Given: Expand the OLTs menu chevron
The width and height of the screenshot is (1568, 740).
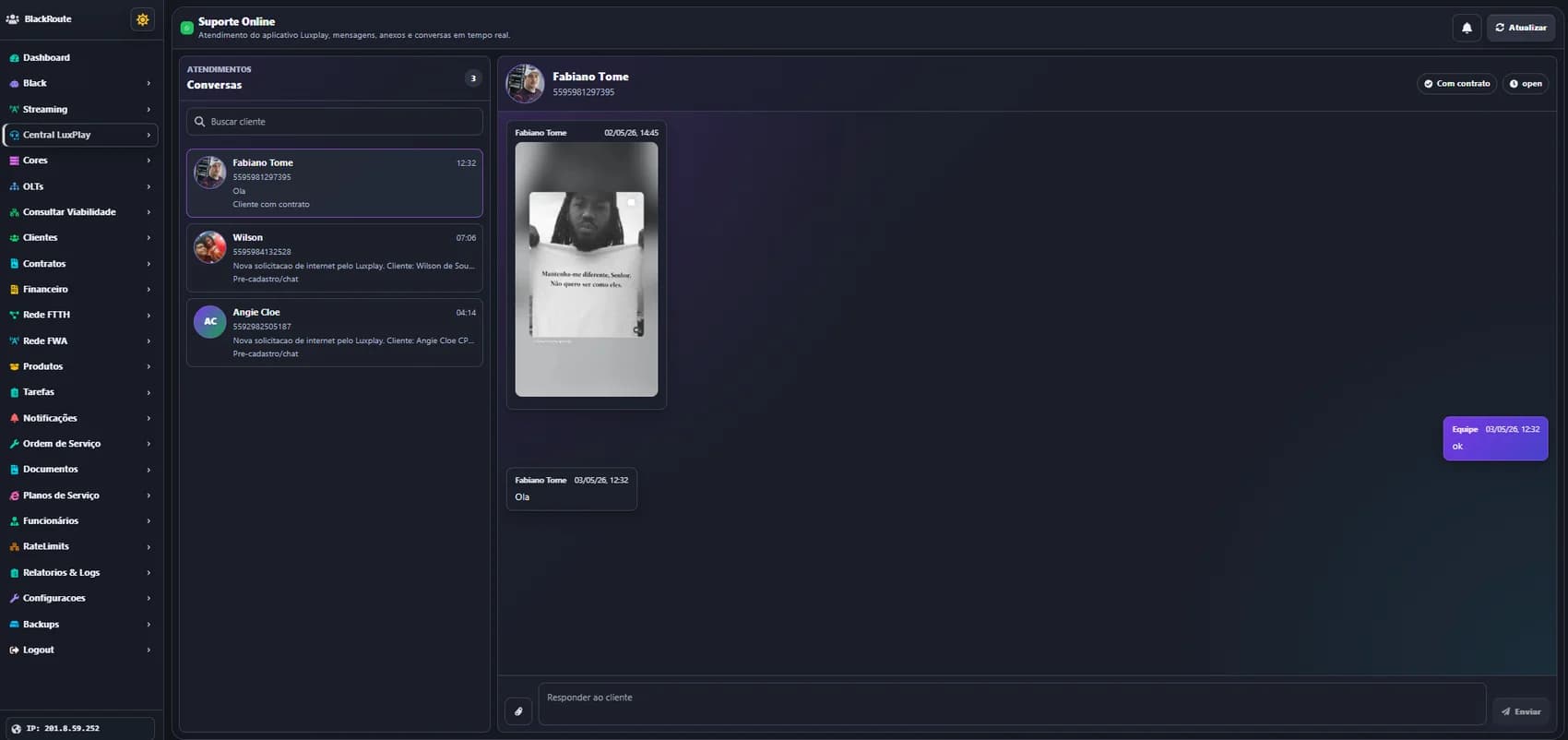Looking at the screenshot, I should [x=148, y=186].
